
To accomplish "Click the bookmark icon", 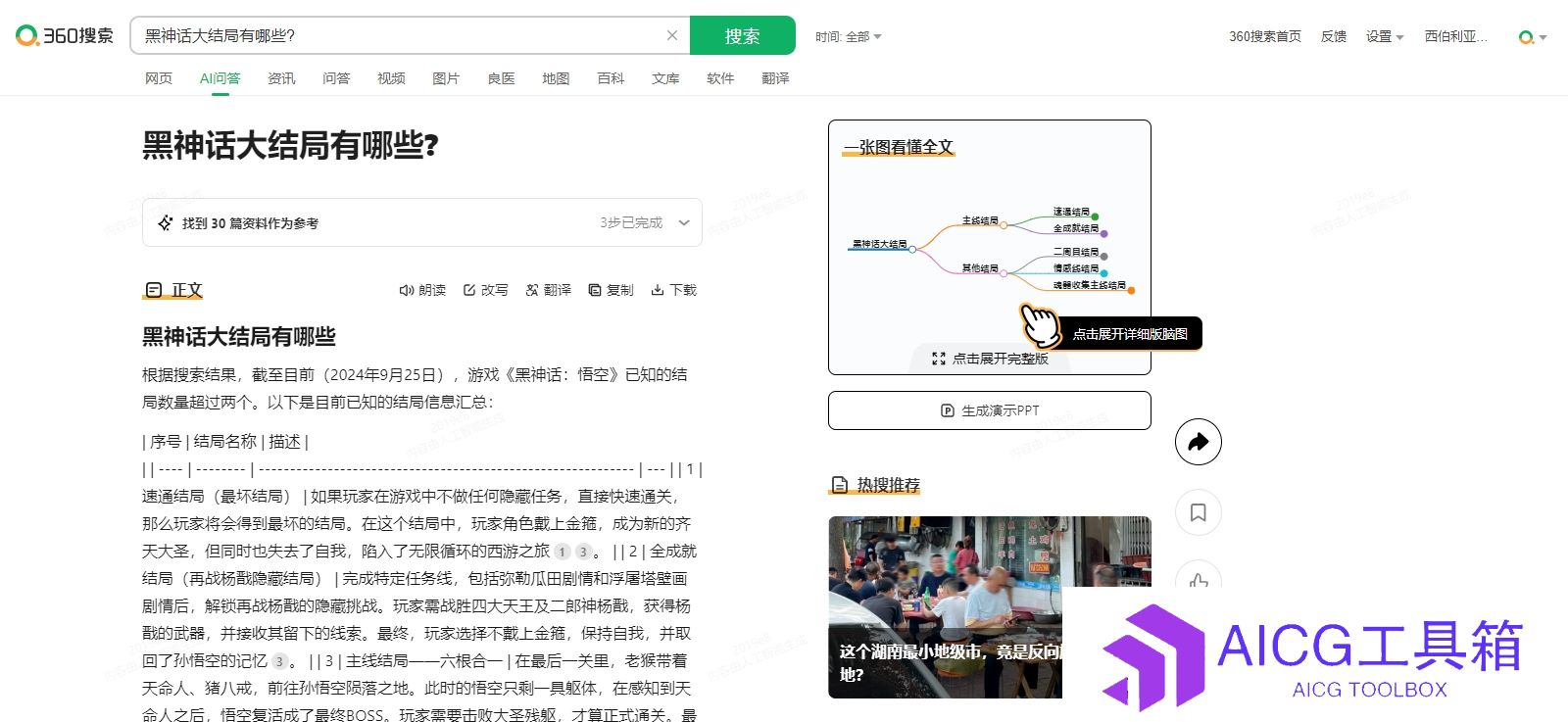I will 1199,512.
